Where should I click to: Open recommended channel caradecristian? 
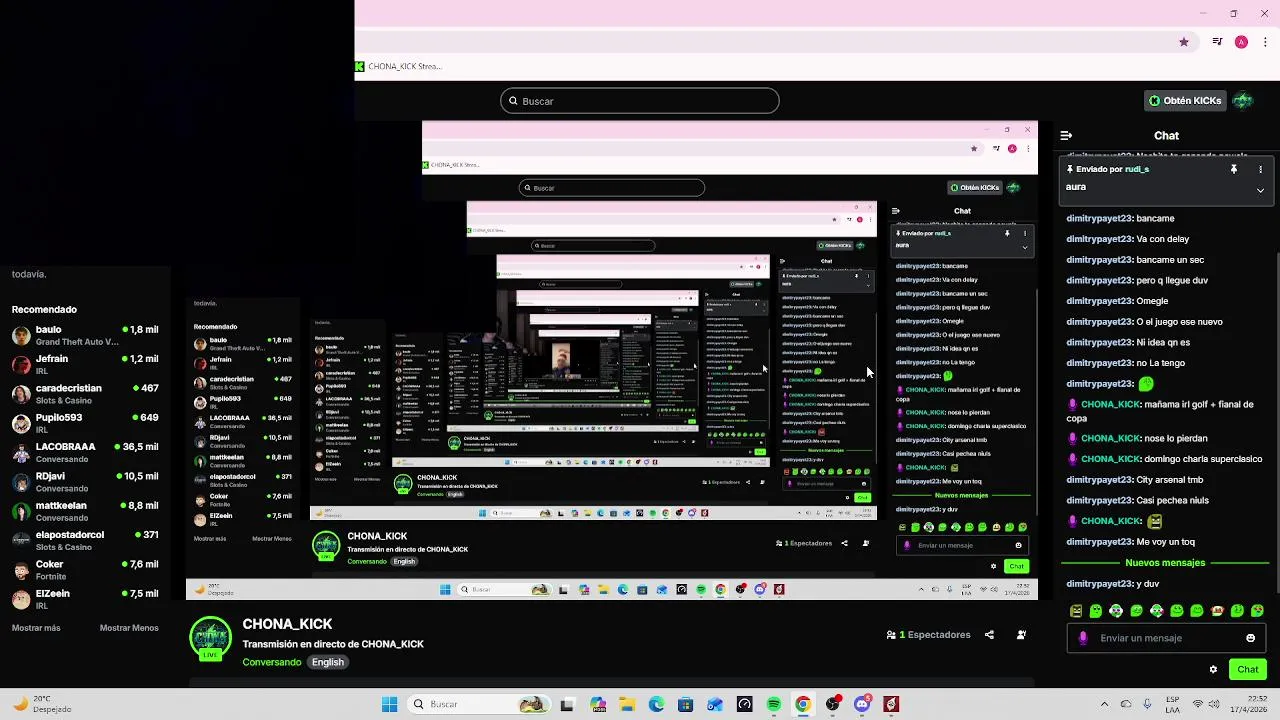(x=85, y=394)
